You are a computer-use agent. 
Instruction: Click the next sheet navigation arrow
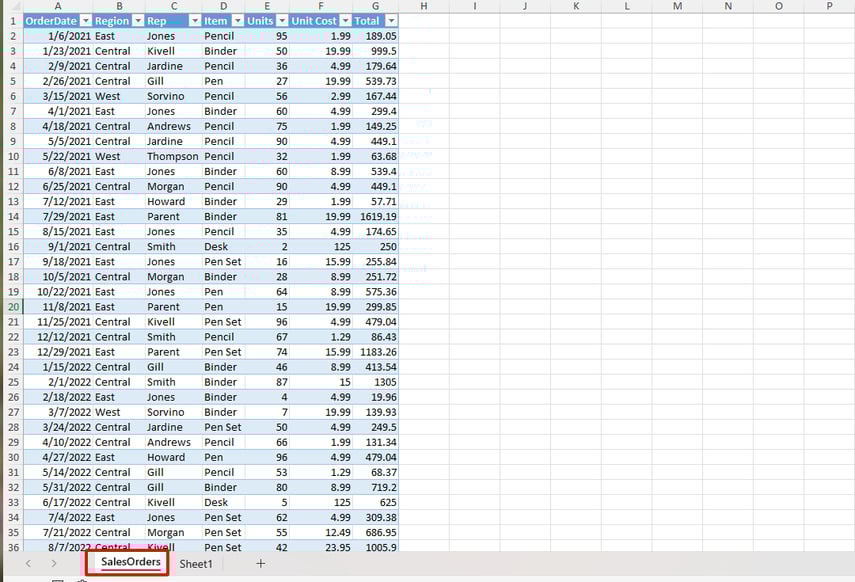tap(53, 563)
